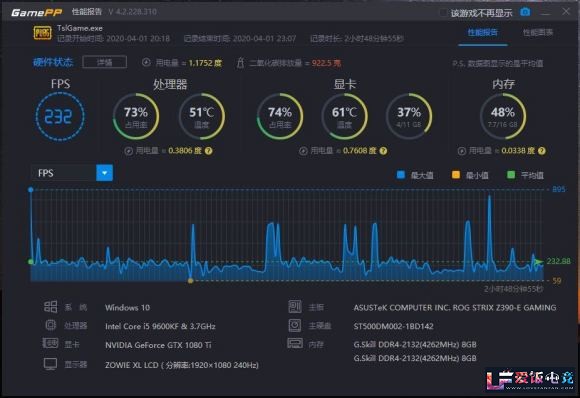Screen dimensions: 580x398
Task: Click the 73% processor usage gauge
Action: (136, 116)
